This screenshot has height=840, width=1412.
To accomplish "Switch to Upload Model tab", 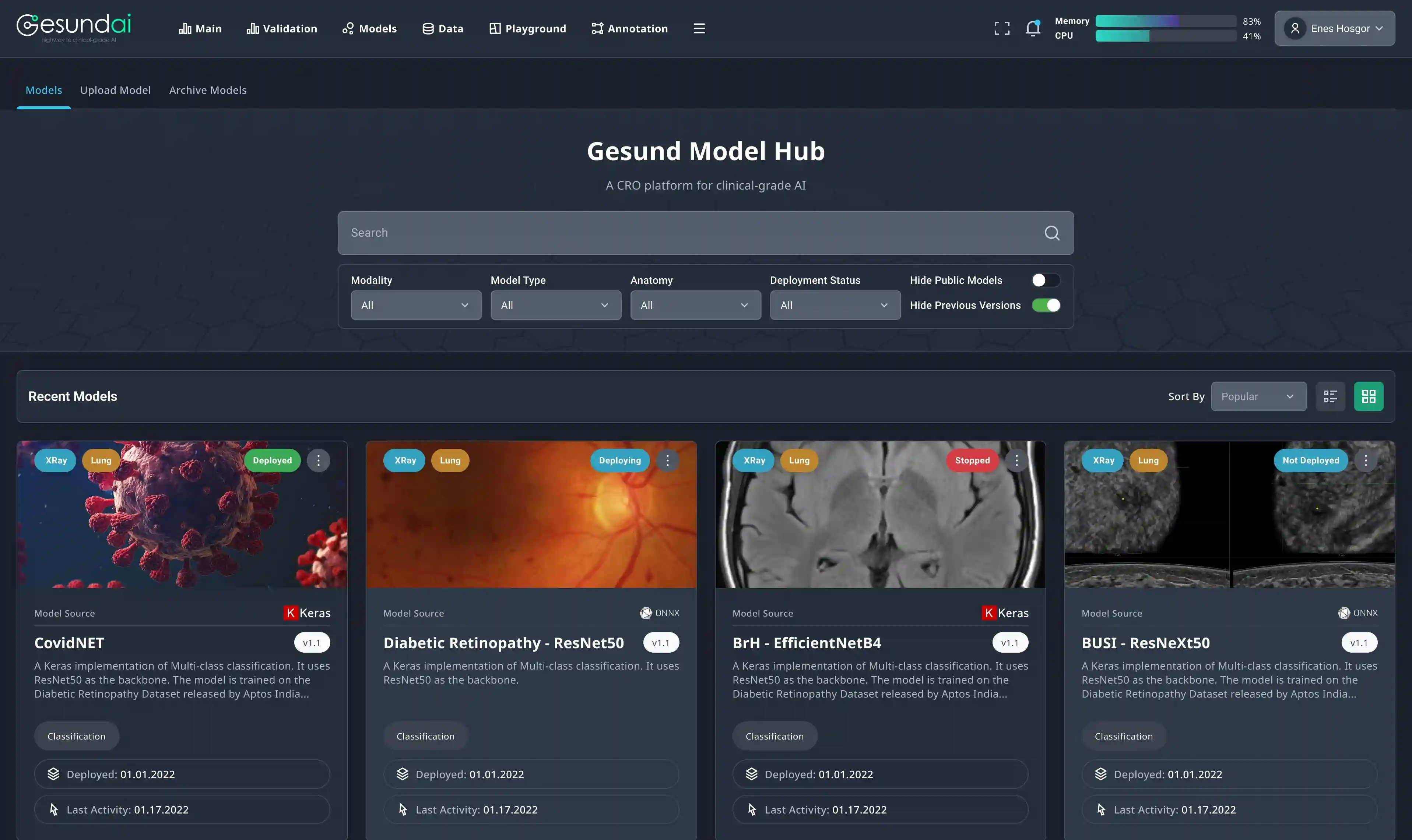I will (116, 90).
